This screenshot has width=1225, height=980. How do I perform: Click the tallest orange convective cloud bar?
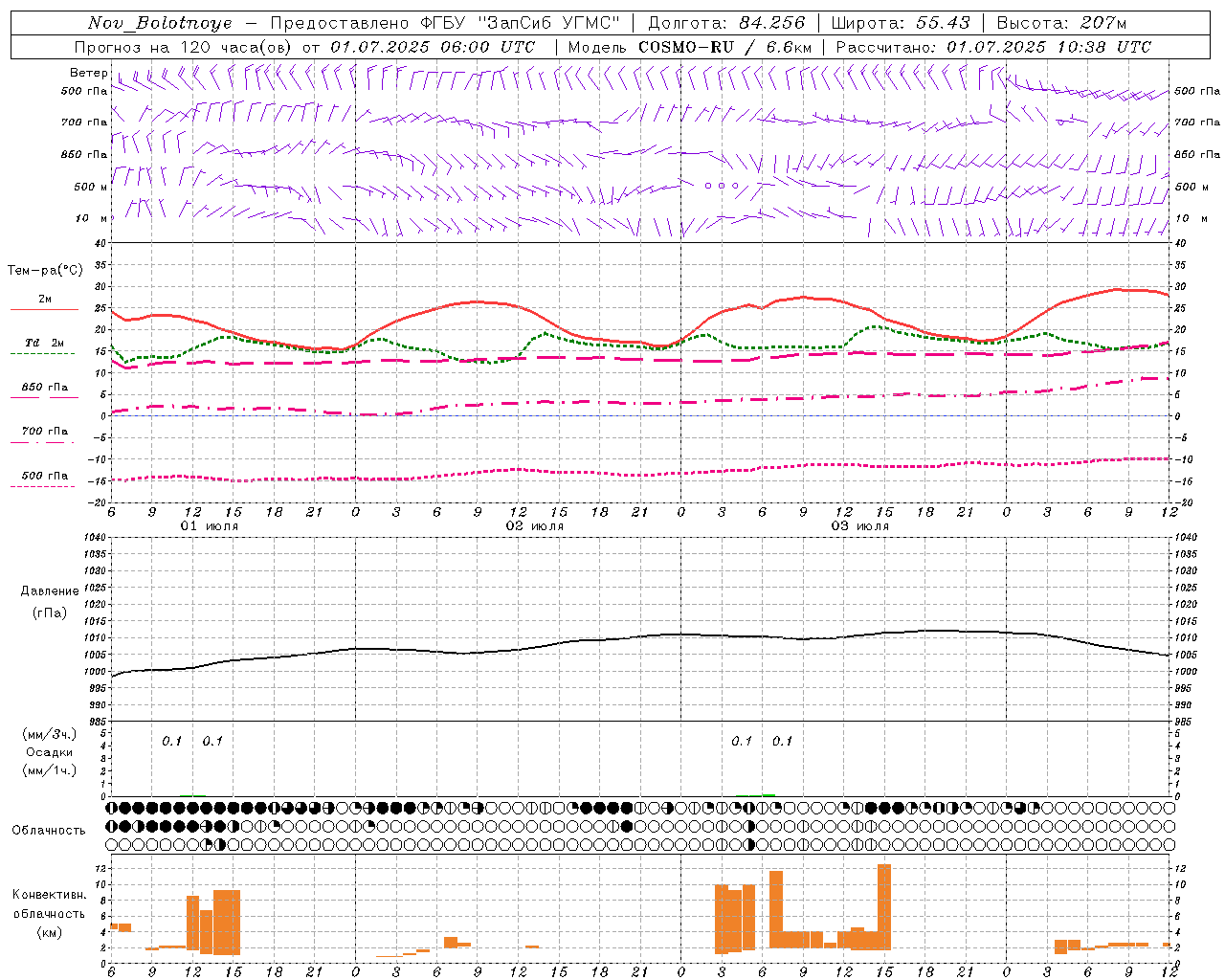pos(884,906)
